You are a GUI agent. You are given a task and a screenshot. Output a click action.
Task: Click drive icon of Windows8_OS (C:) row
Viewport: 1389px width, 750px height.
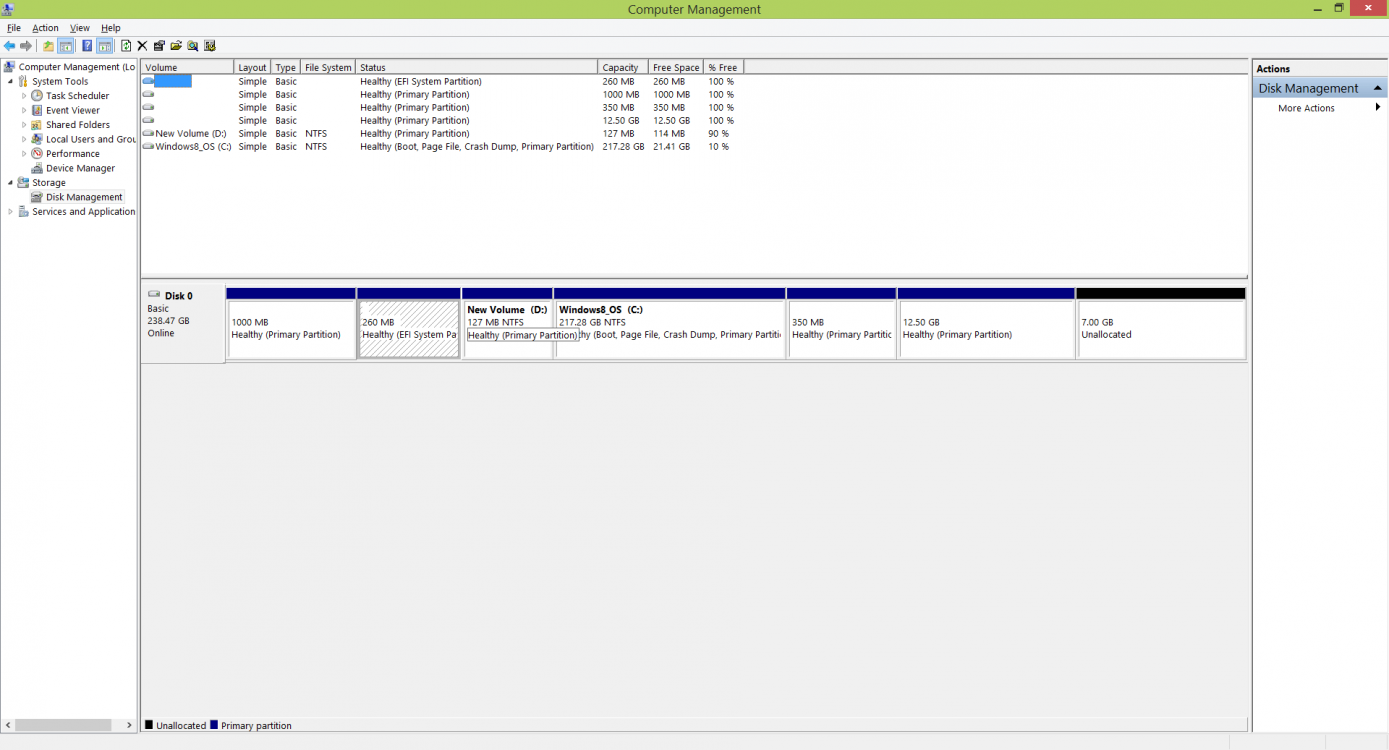coord(148,146)
